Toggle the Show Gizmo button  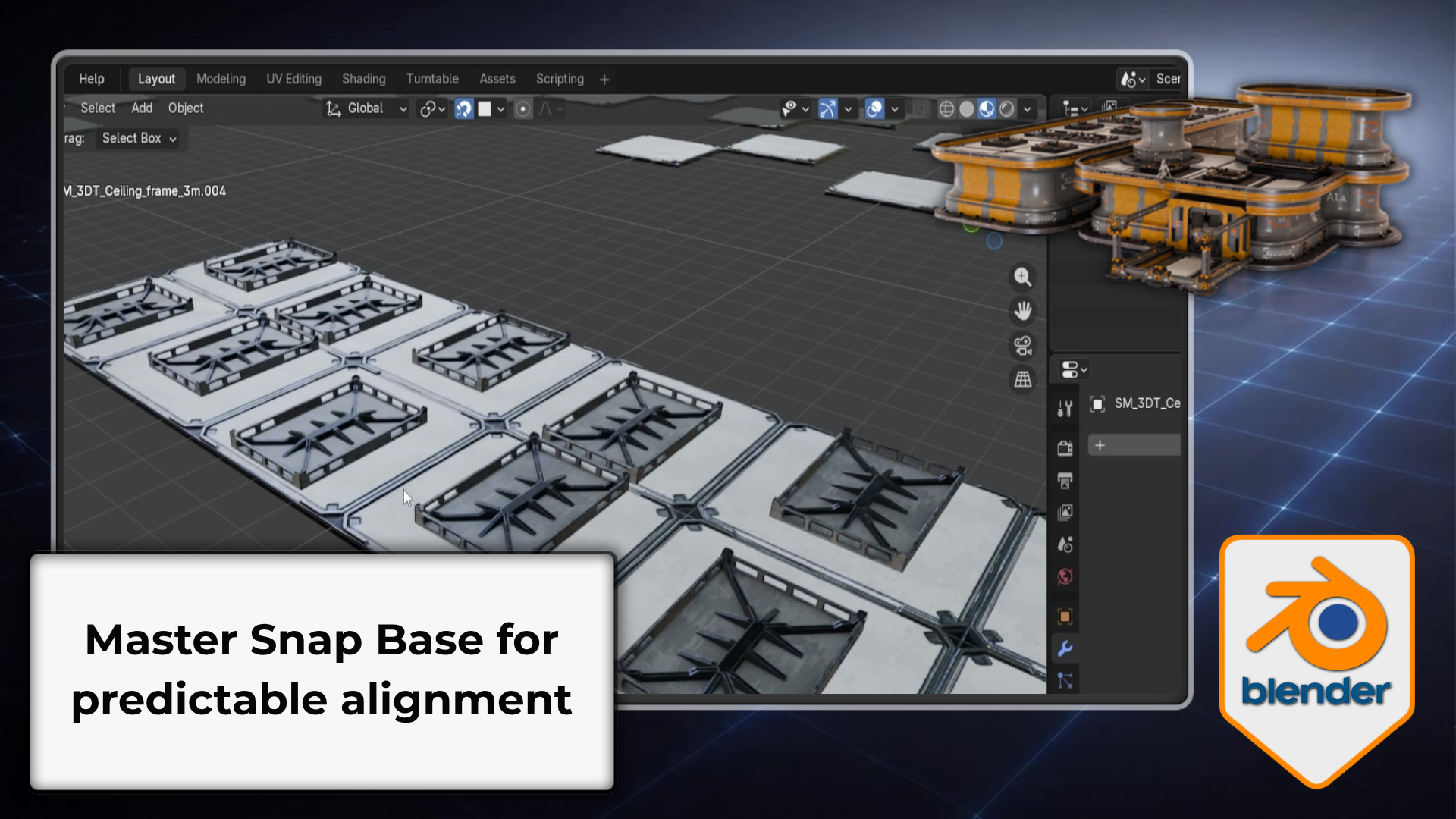[x=827, y=109]
